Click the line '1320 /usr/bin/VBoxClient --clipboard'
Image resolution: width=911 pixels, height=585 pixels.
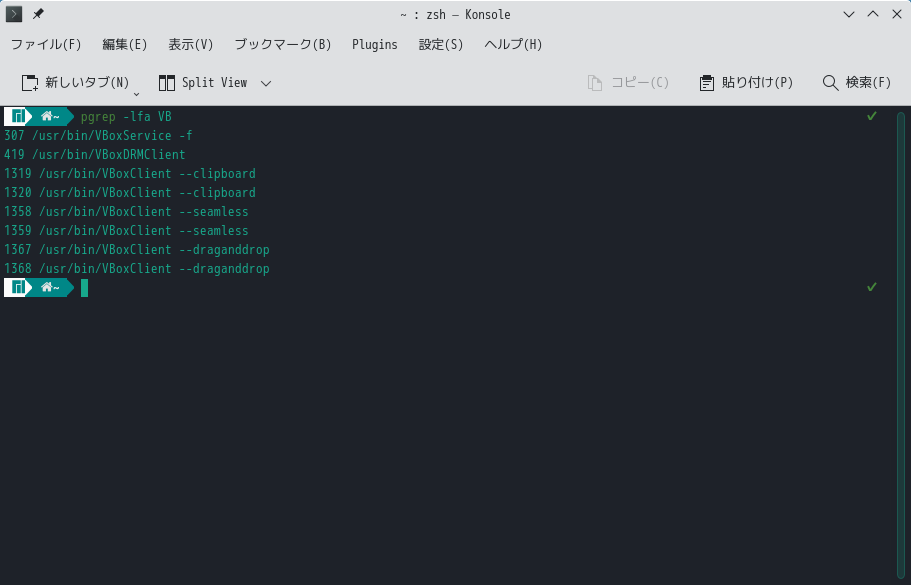click(130, 193)
